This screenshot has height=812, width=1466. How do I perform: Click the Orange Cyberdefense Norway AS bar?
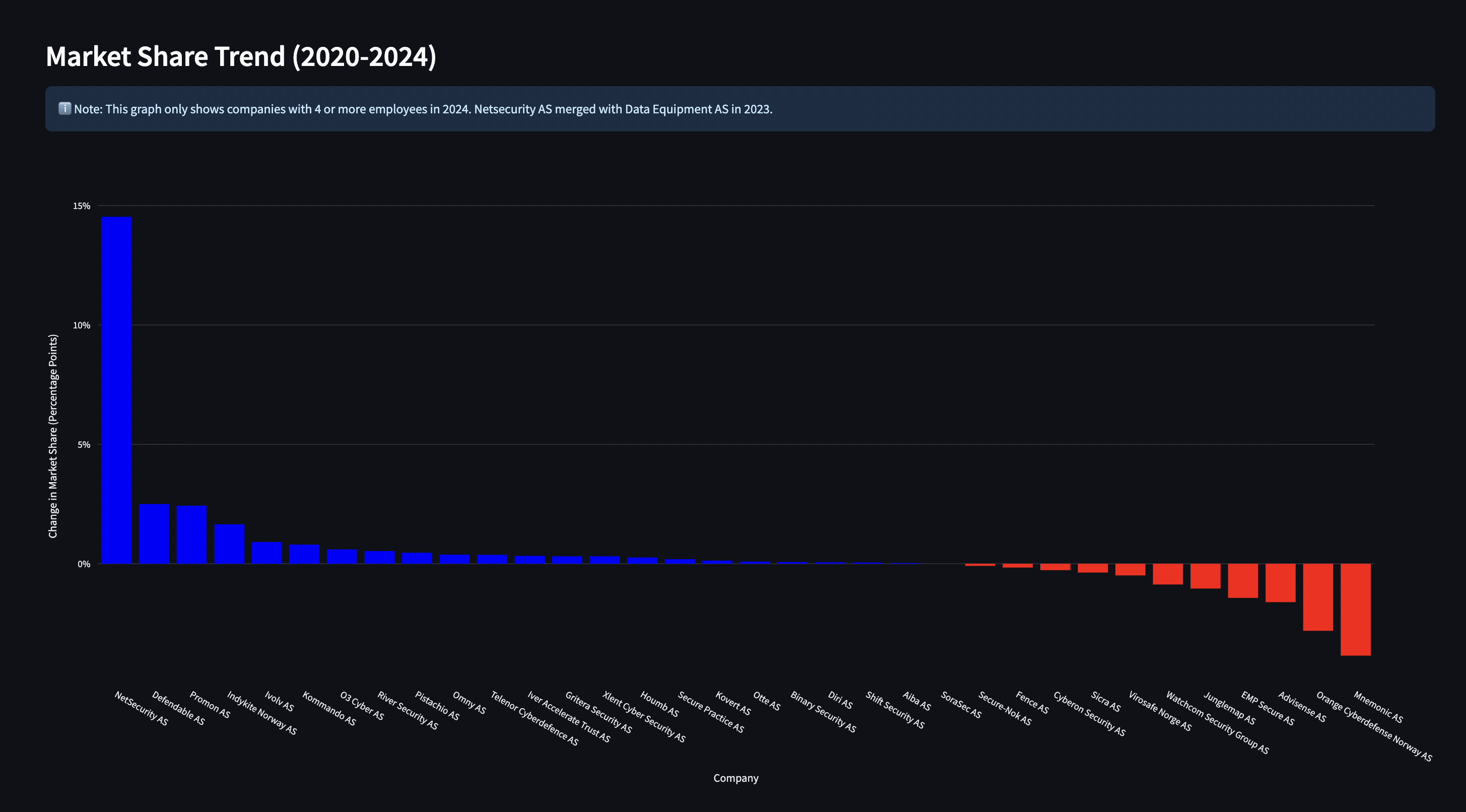pos(1318,597)
